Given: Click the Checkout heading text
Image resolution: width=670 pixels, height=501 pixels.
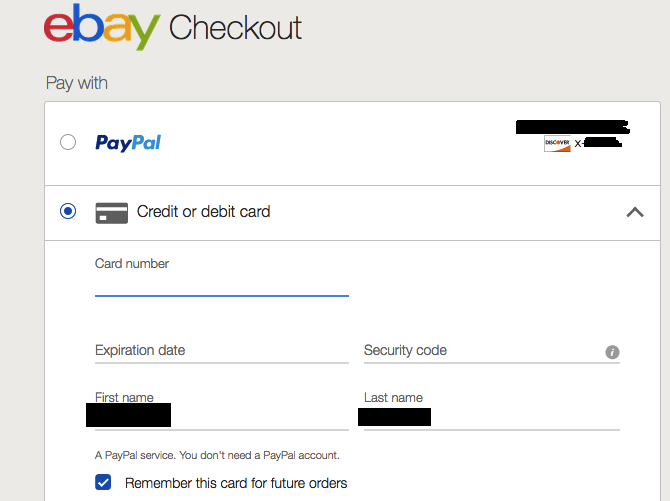Looking at the screenshot, I should click(x=235, y=28).
